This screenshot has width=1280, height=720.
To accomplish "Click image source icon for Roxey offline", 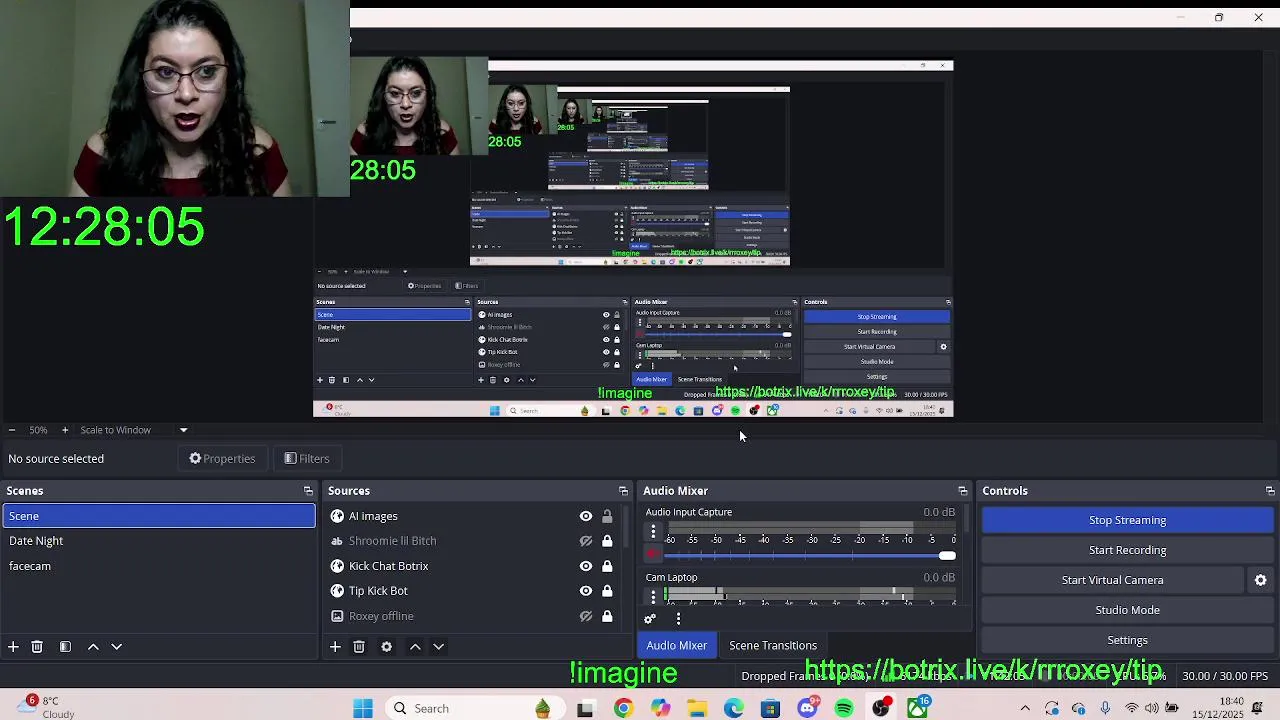I will 337,616.
